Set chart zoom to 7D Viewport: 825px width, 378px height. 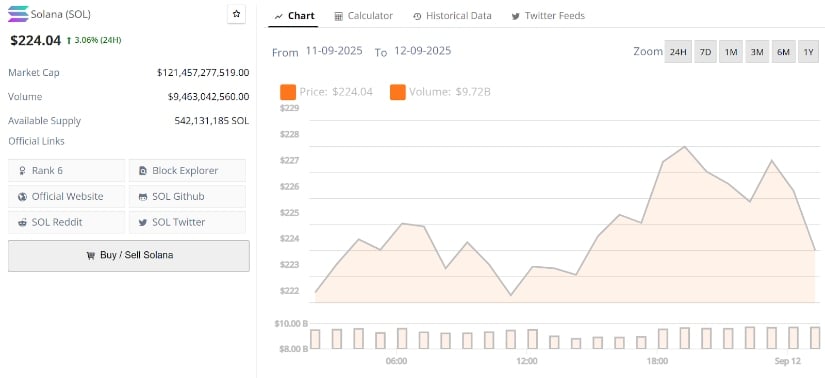706,52
